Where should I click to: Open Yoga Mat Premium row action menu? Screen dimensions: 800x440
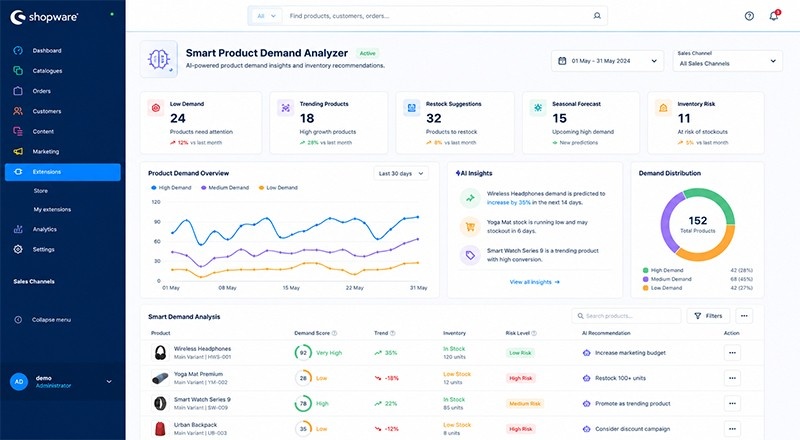tap(732, 378)
